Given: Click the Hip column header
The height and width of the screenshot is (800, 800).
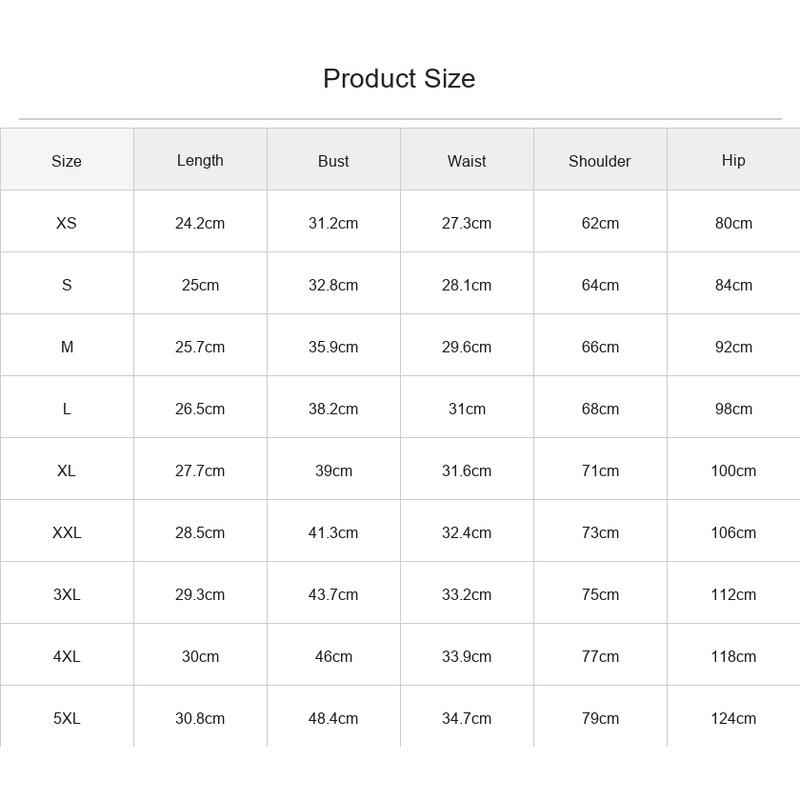Looking at the screenshot, I should [733, 161].
